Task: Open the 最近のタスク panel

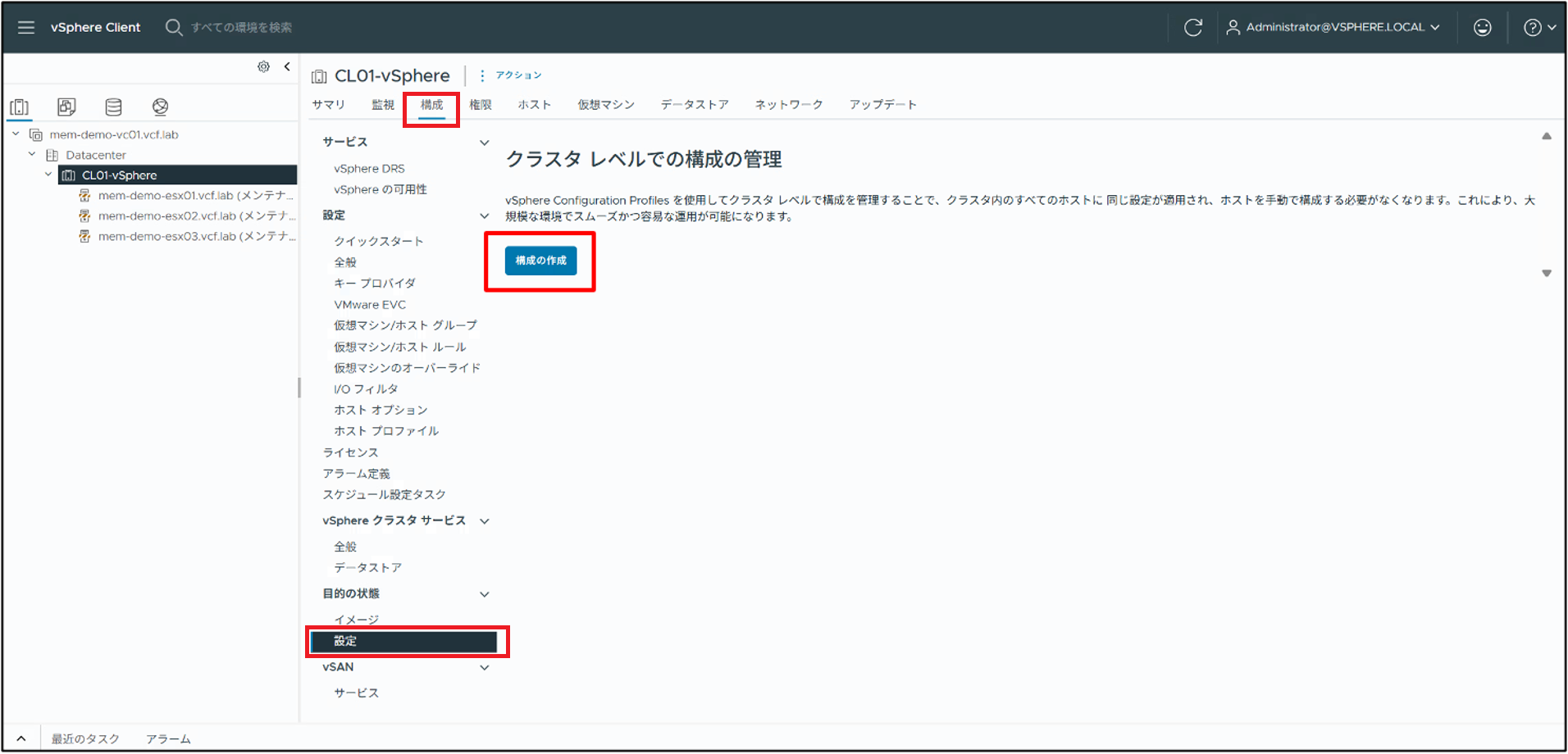Action: (85, 738)
